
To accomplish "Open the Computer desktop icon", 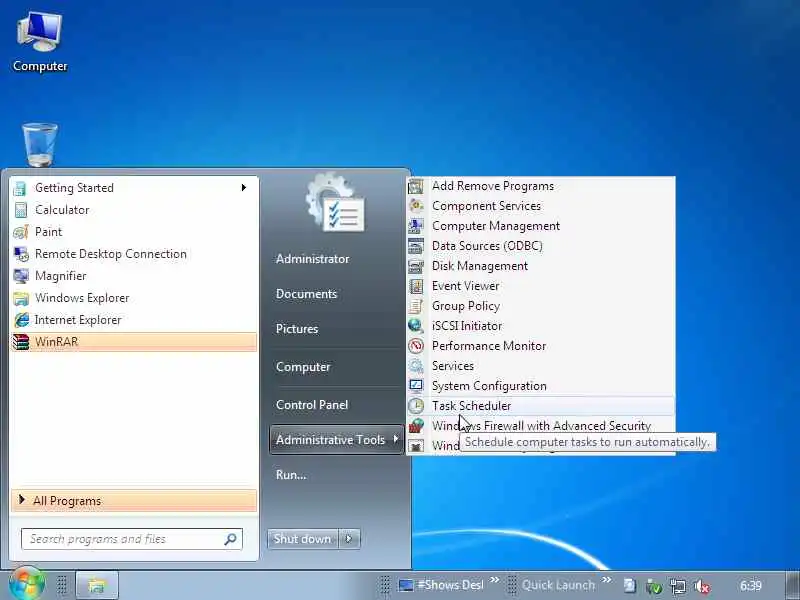I will [40, 41].
